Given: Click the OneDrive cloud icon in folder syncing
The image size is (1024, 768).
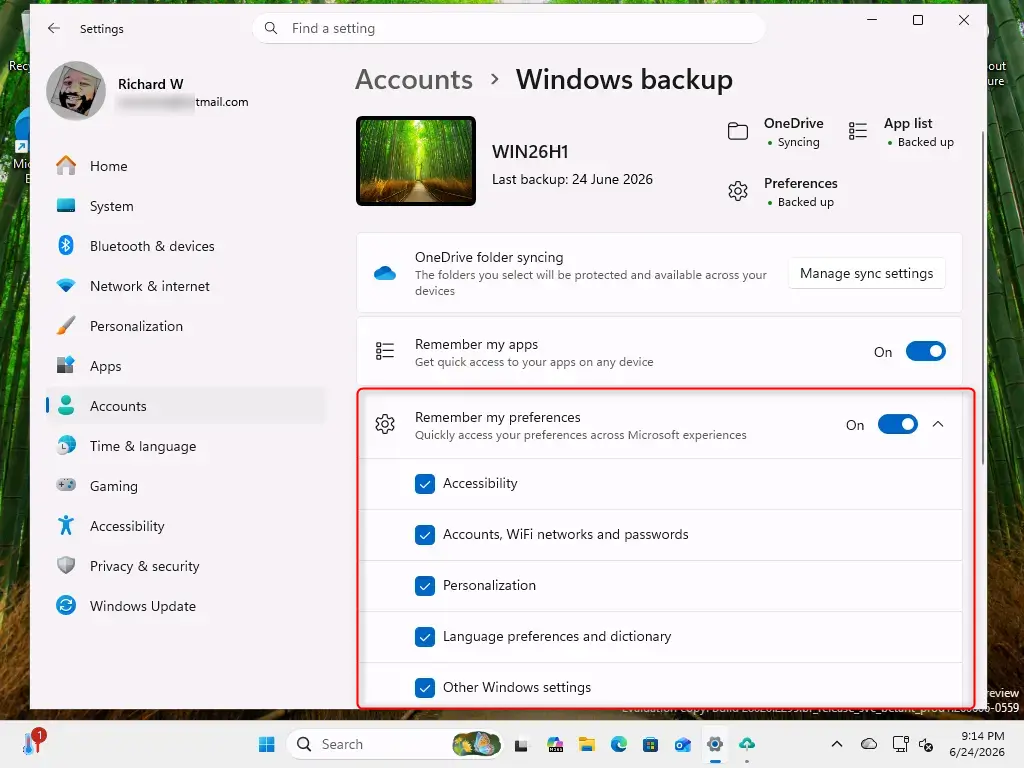Looking at the screenshot, I should [x=385, y=273].
